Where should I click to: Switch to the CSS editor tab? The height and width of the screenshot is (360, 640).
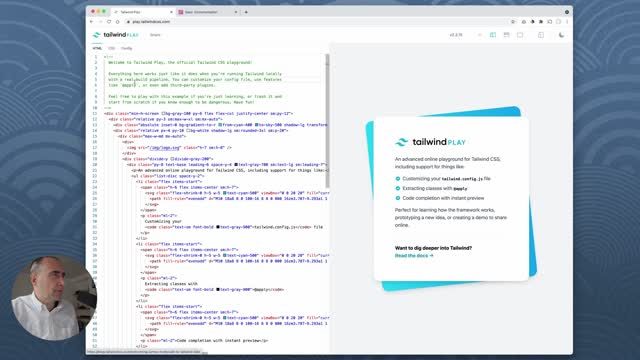click(x=111, y=48)
